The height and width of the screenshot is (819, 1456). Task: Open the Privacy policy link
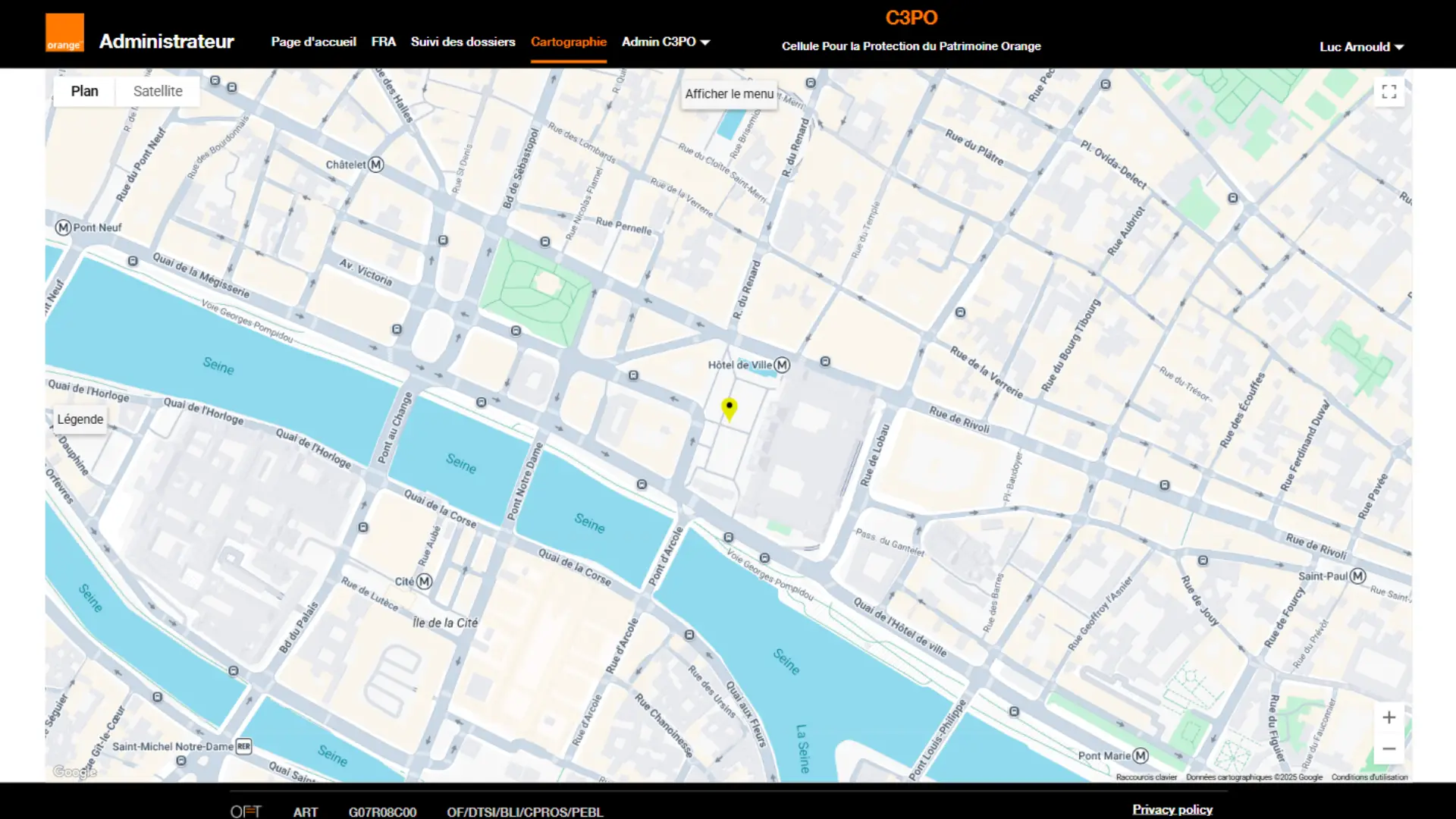[1172, 809]
